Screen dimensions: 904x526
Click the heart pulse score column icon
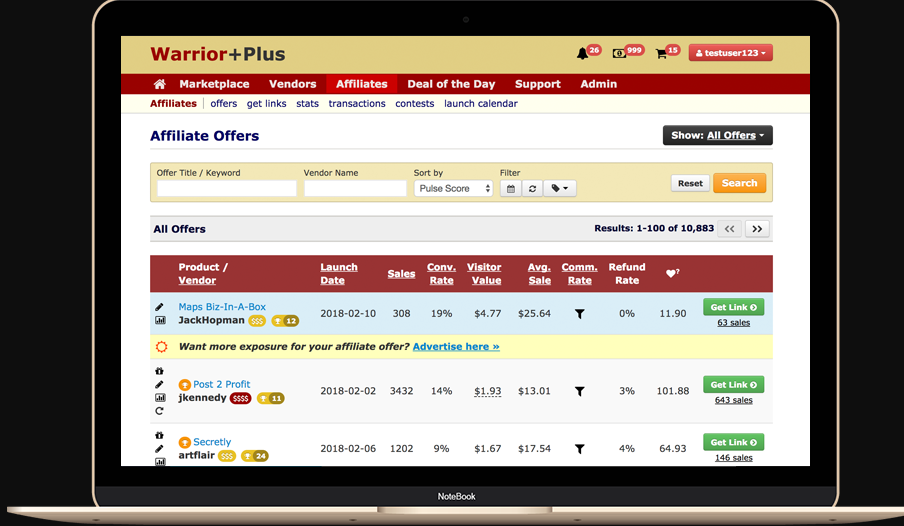672,273
